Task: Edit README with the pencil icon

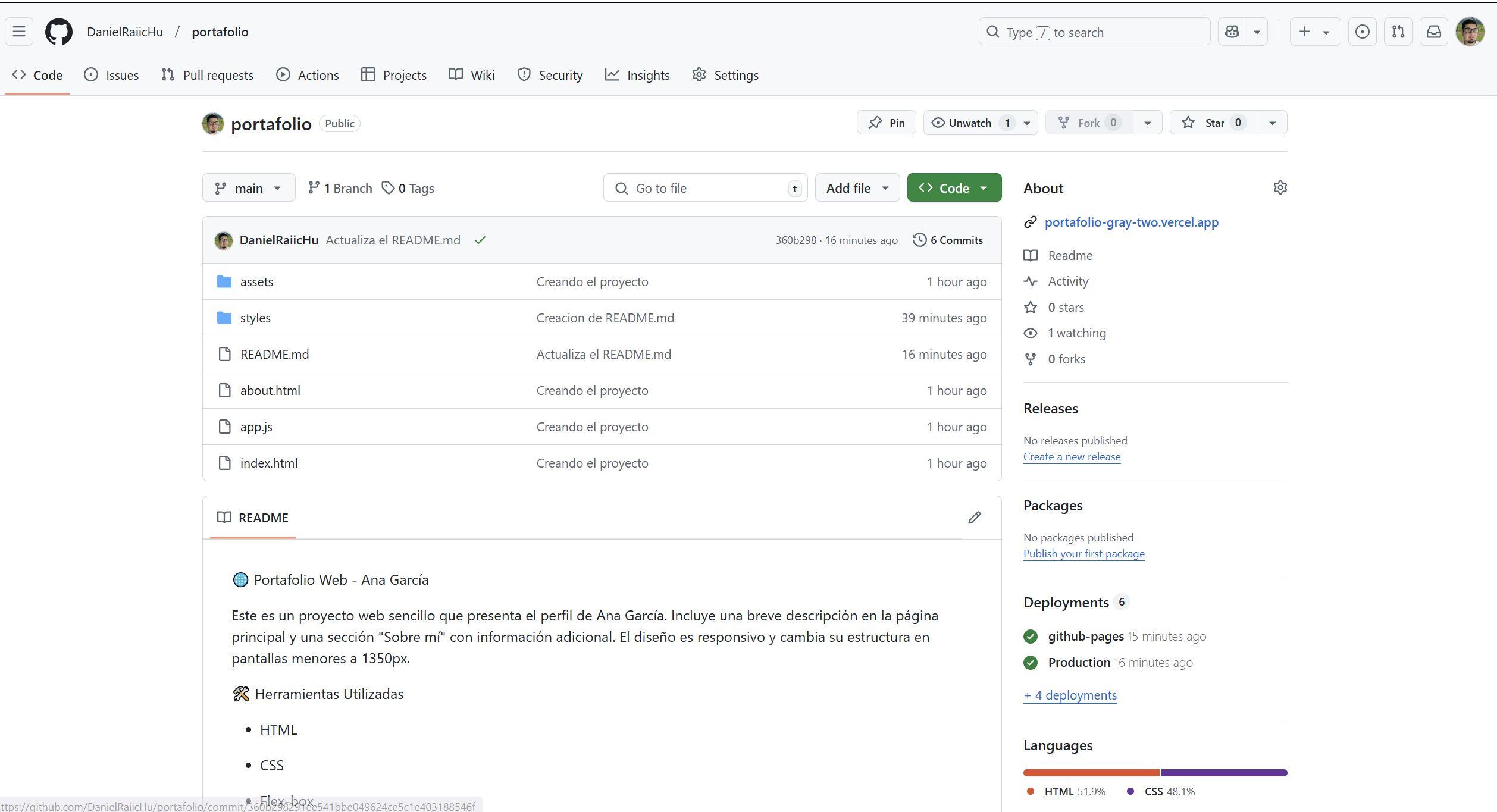Action: pyautogui.click(x=974, y=518)
